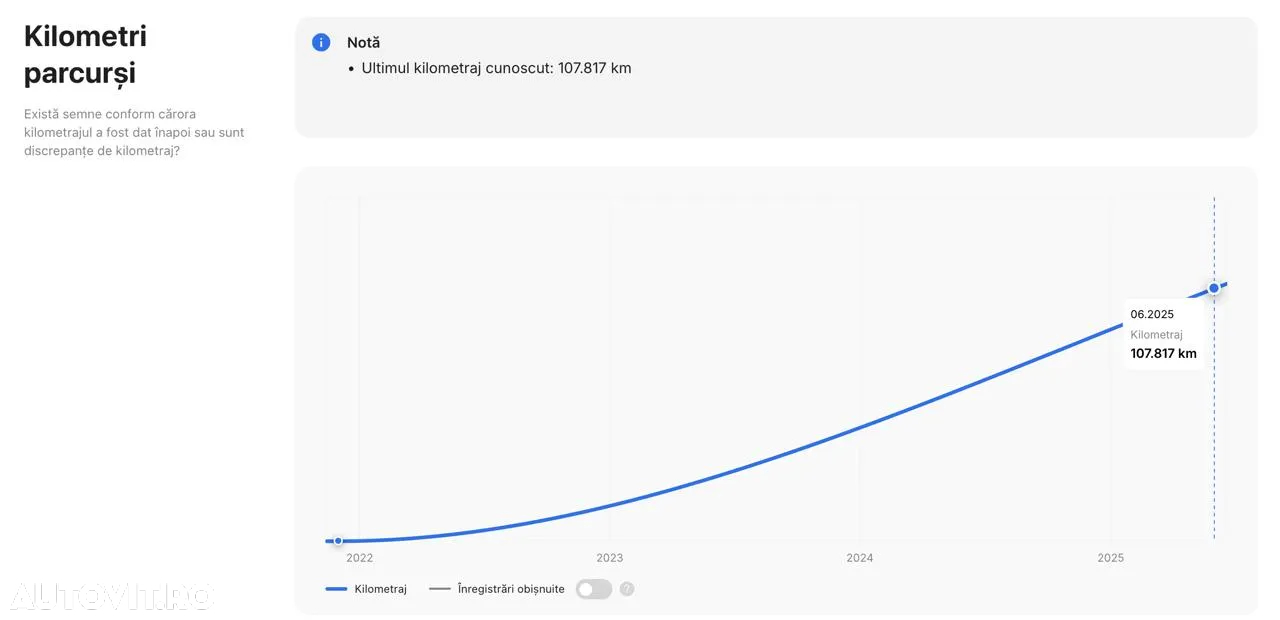Select the first data point near 2022
1280x620 pixels.
click(x=338, y=541)
